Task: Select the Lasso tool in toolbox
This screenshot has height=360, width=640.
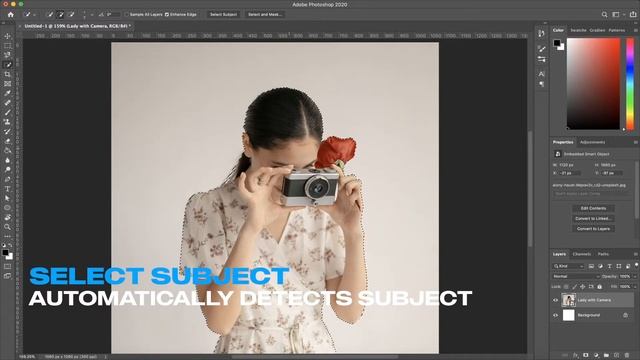Action: pyautogui.click(x=7, y=55)
